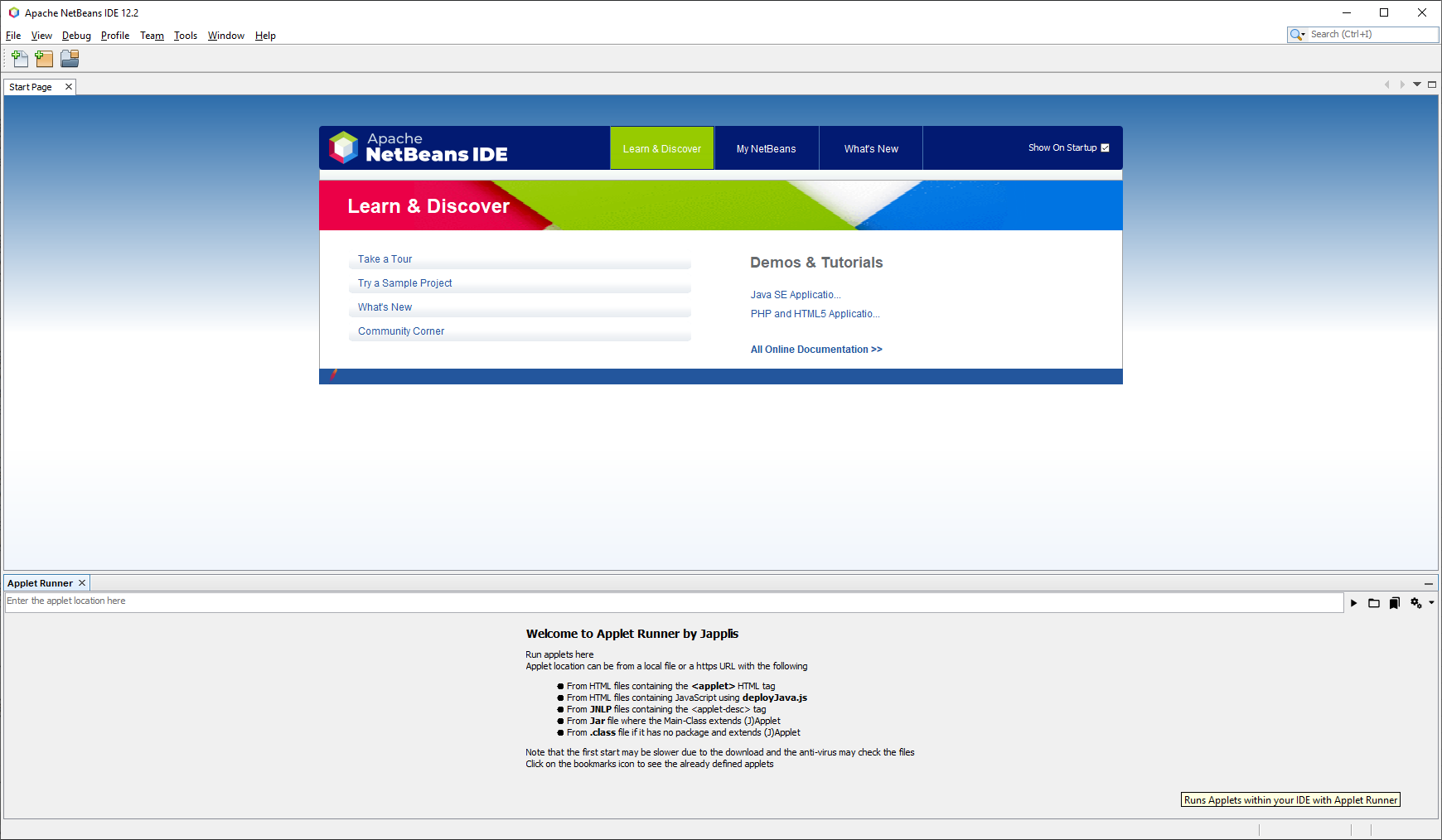1442x840 pixels.
Task: Open the Java SE Applications tutorial link
Action: (x=796, y=295)
